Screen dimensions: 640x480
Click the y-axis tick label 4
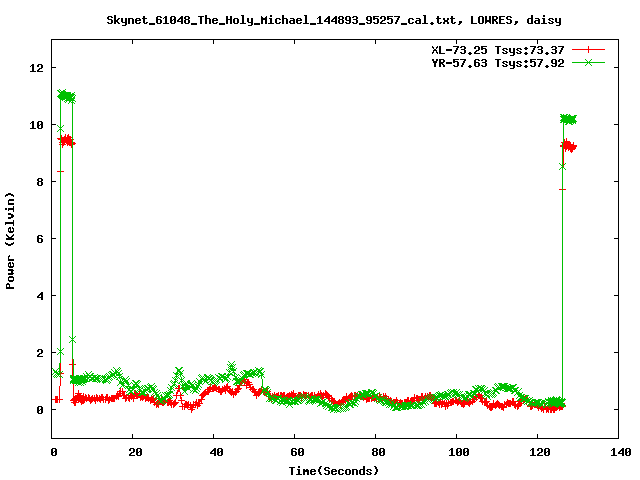40,296
